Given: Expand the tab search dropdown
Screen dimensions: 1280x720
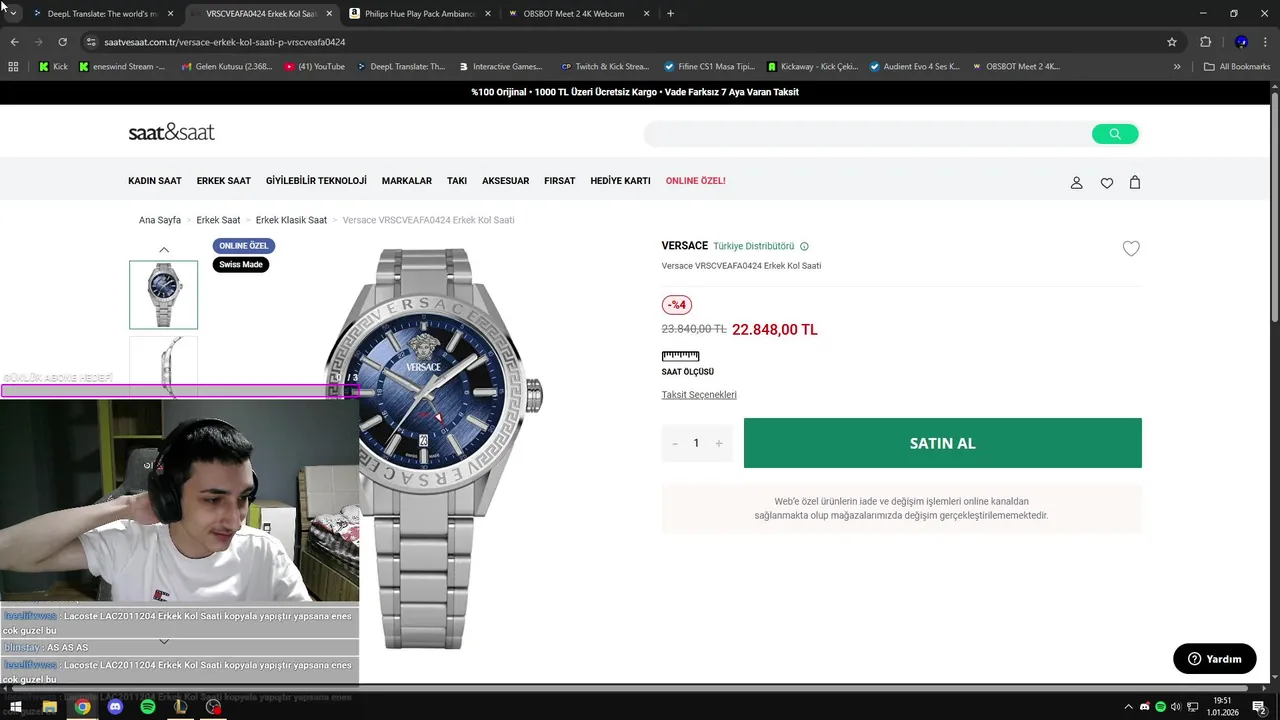Looking at the screenshot, I should point(13,14).
